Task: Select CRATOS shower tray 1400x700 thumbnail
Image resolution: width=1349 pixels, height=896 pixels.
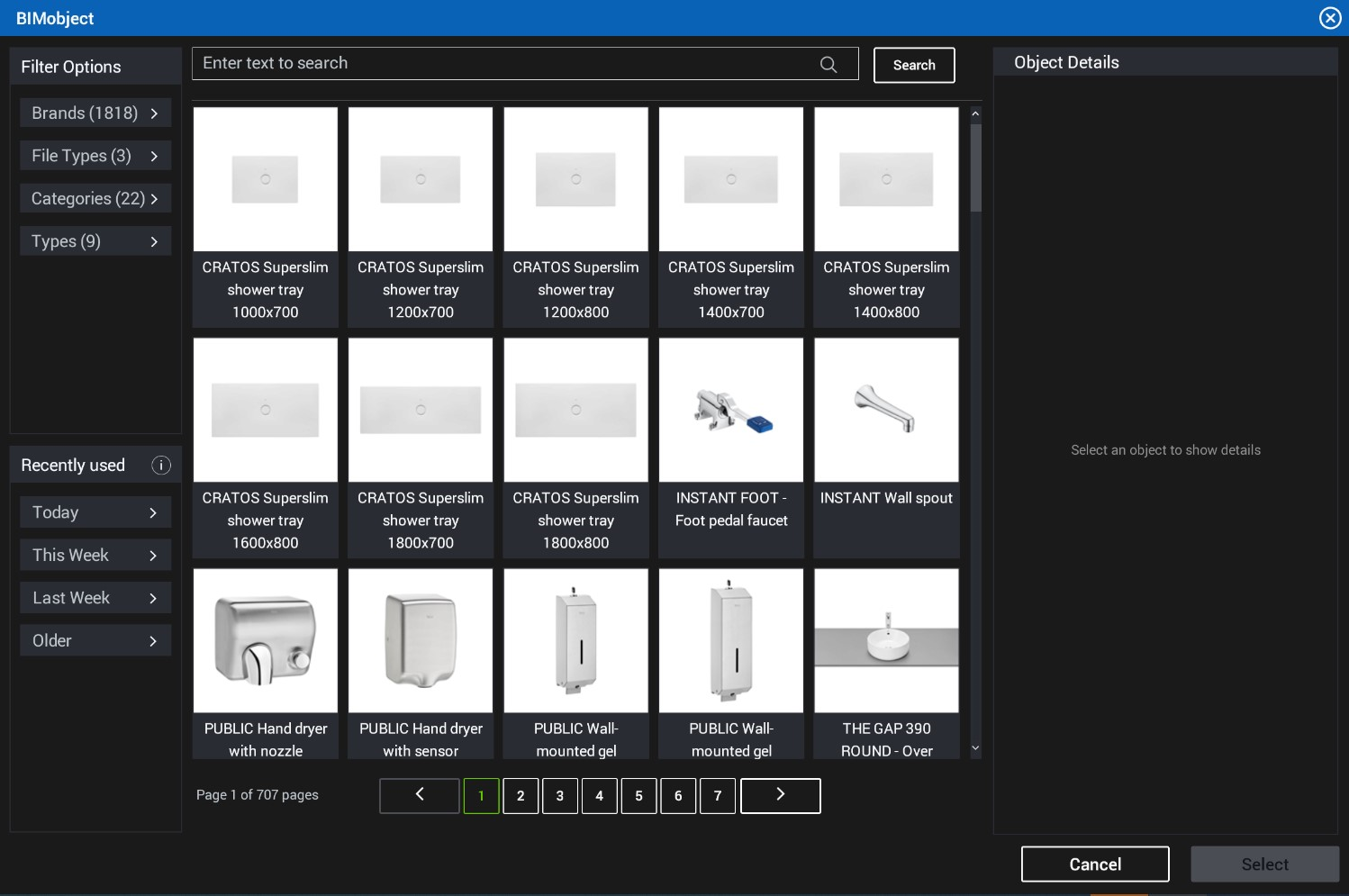Action: (731, 179)
